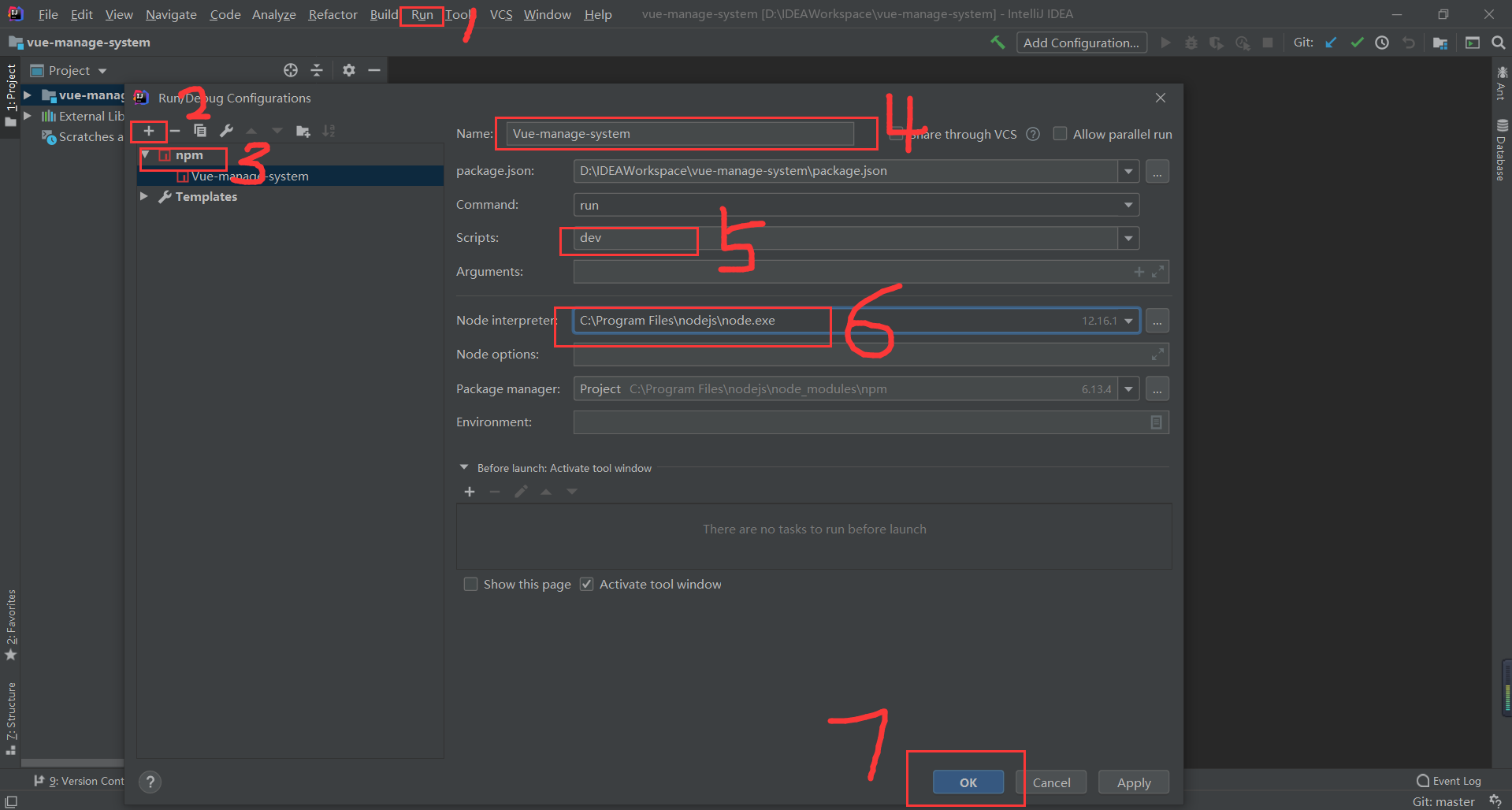Expand Templates node in configurations tree

click(x=143, y=196)
